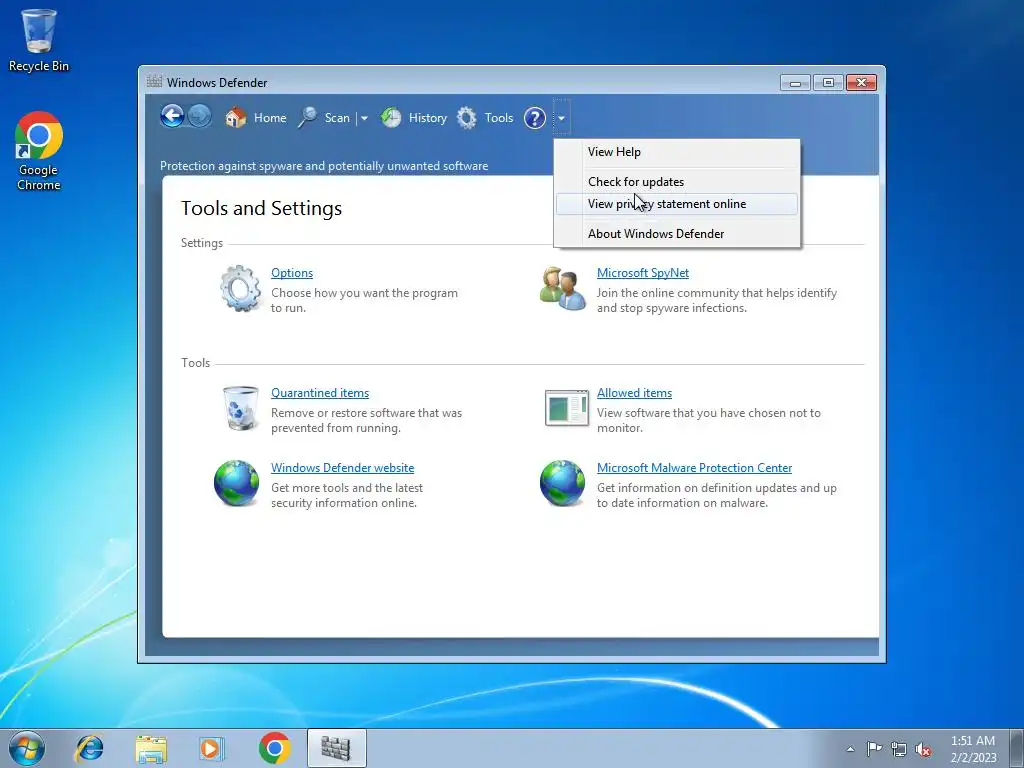Select View privacy statement online
This screenshot has height=768, width=1024.
tap(677, 204)
